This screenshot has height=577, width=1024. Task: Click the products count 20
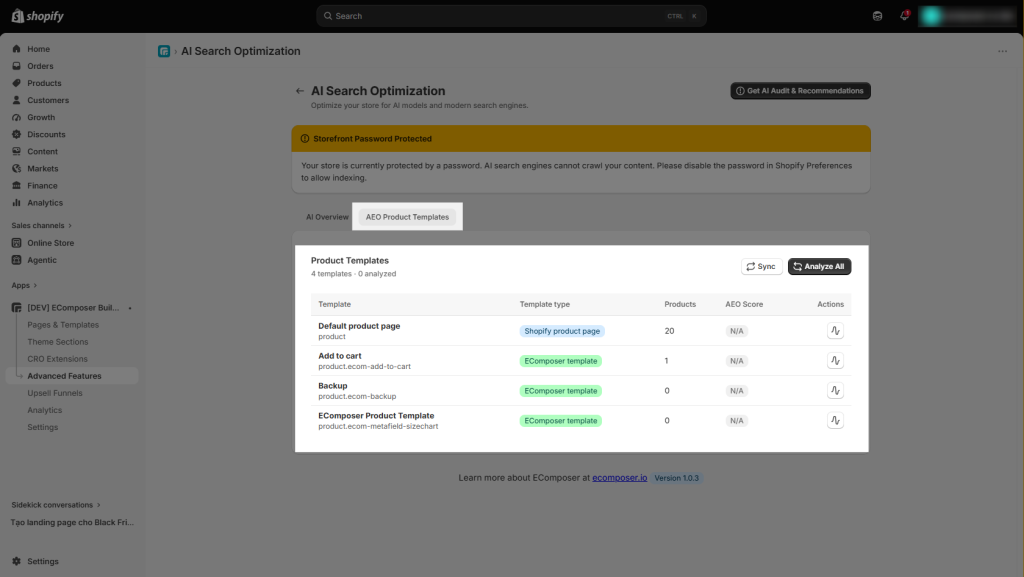tap(669, 331)
